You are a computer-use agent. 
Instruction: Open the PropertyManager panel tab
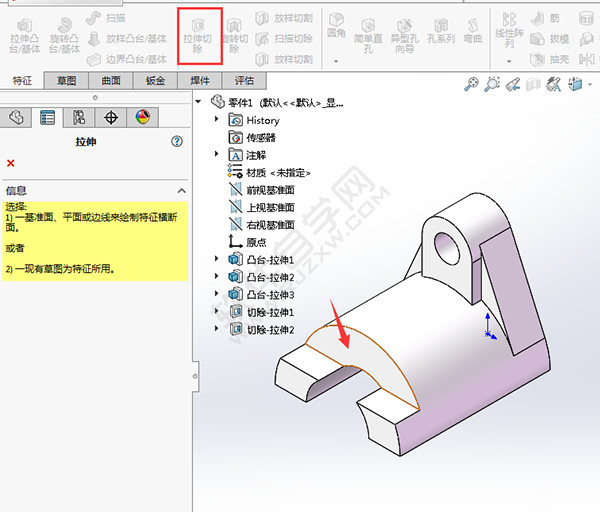pos(47,117)
